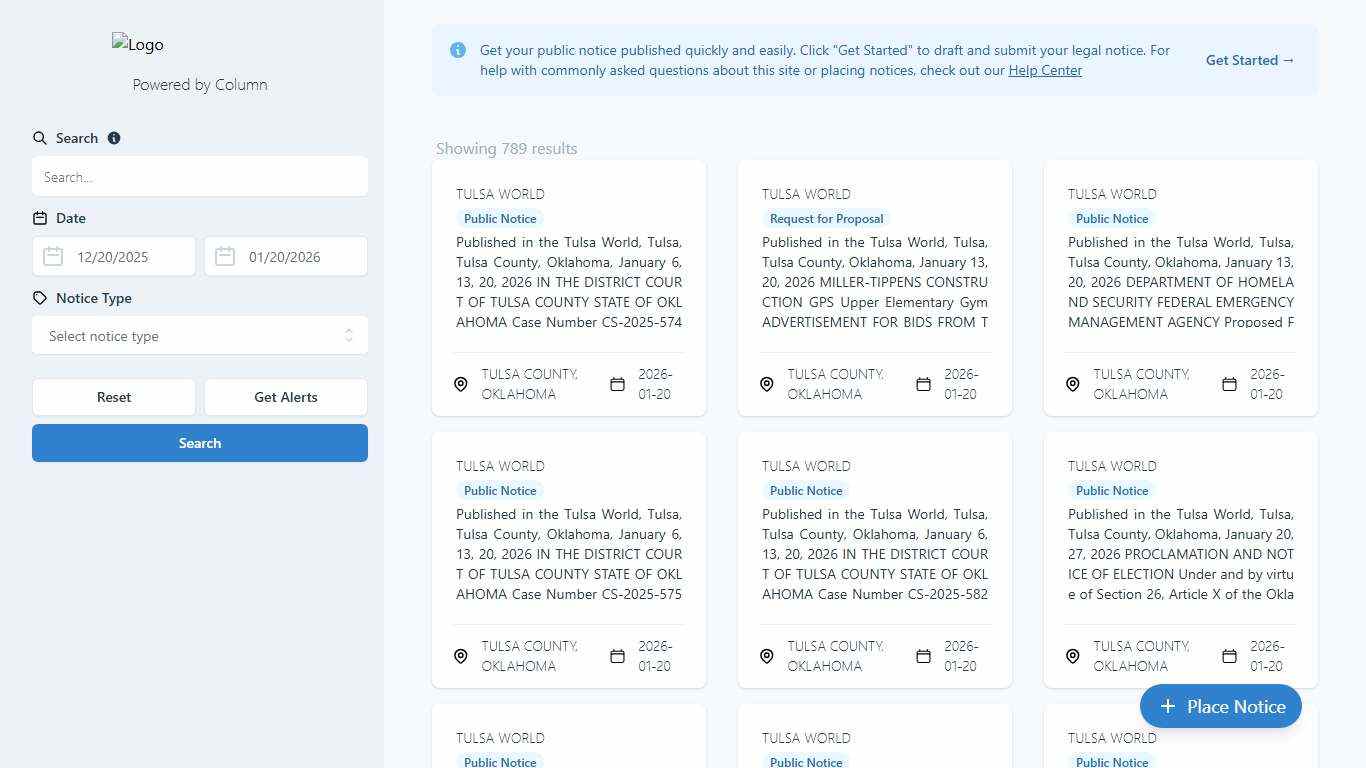Click location pin icon on first notice card
The height and width of the screenshot is (768, 1366).
click(461, 384)
